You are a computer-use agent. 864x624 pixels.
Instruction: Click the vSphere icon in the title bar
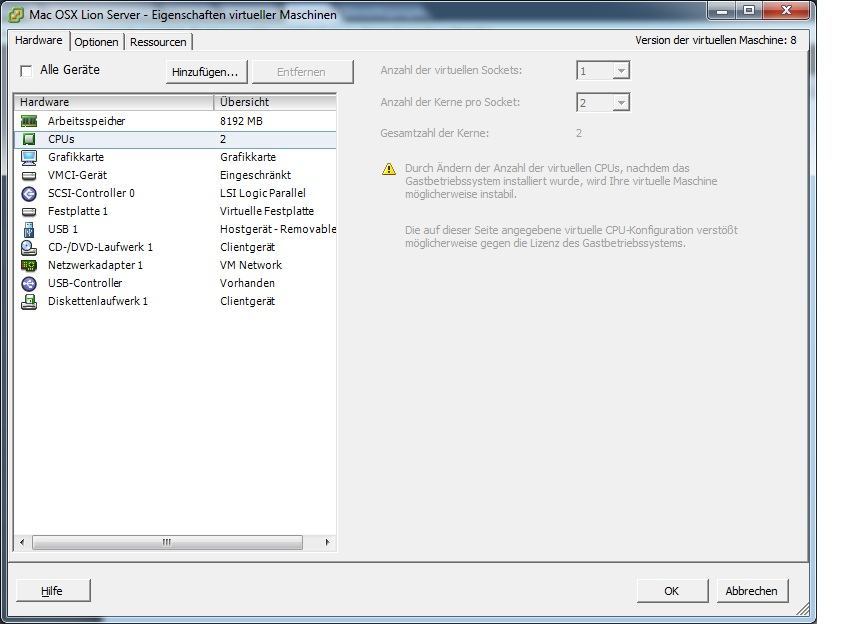16,14
